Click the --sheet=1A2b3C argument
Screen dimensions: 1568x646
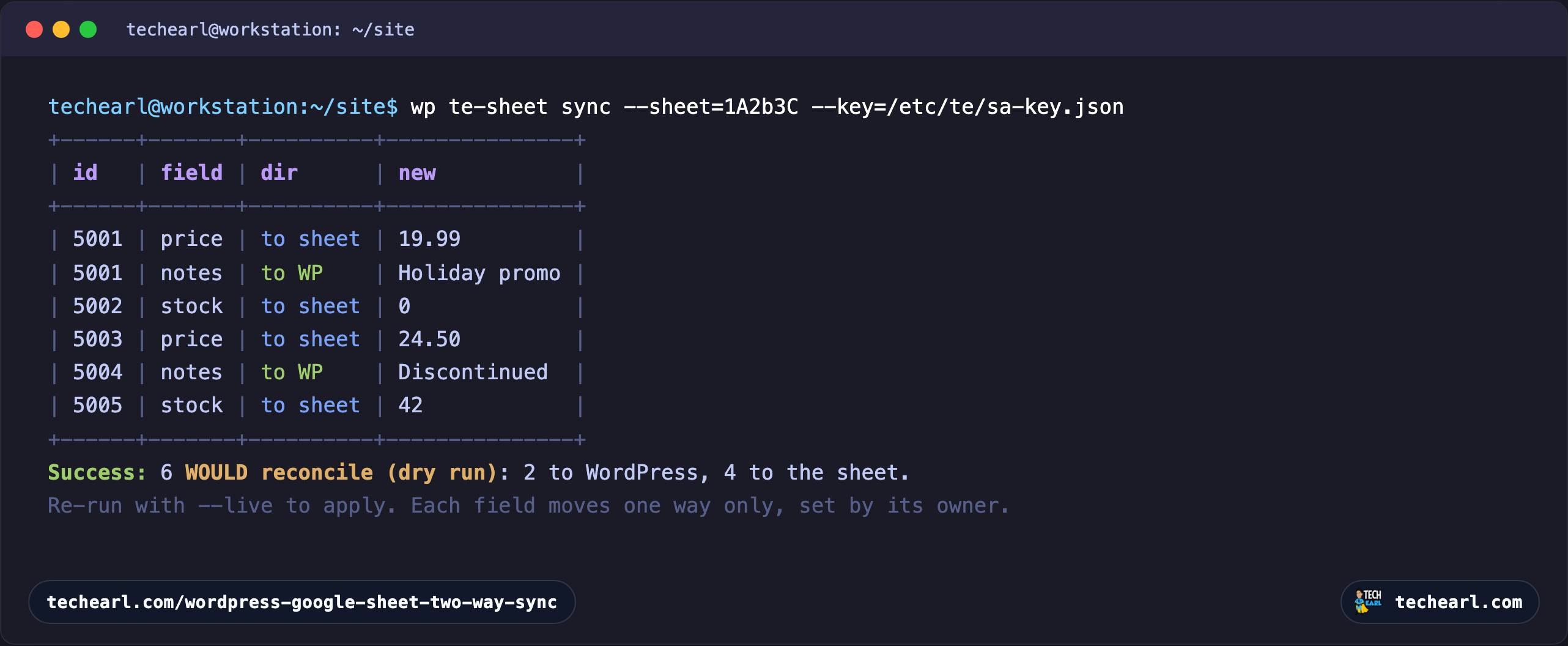(x=711, y=107)
